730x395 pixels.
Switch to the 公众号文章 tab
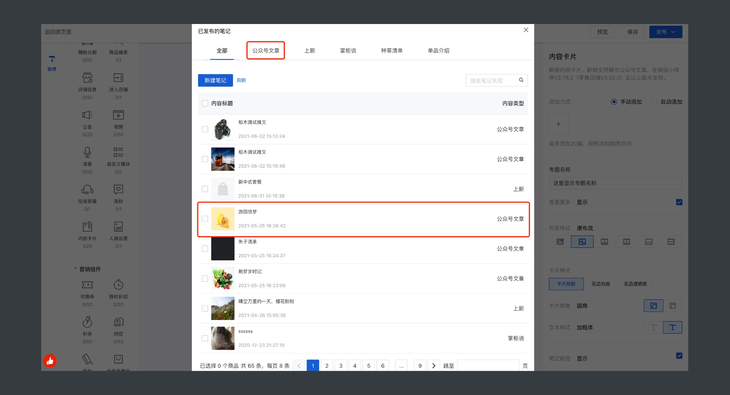265,50
